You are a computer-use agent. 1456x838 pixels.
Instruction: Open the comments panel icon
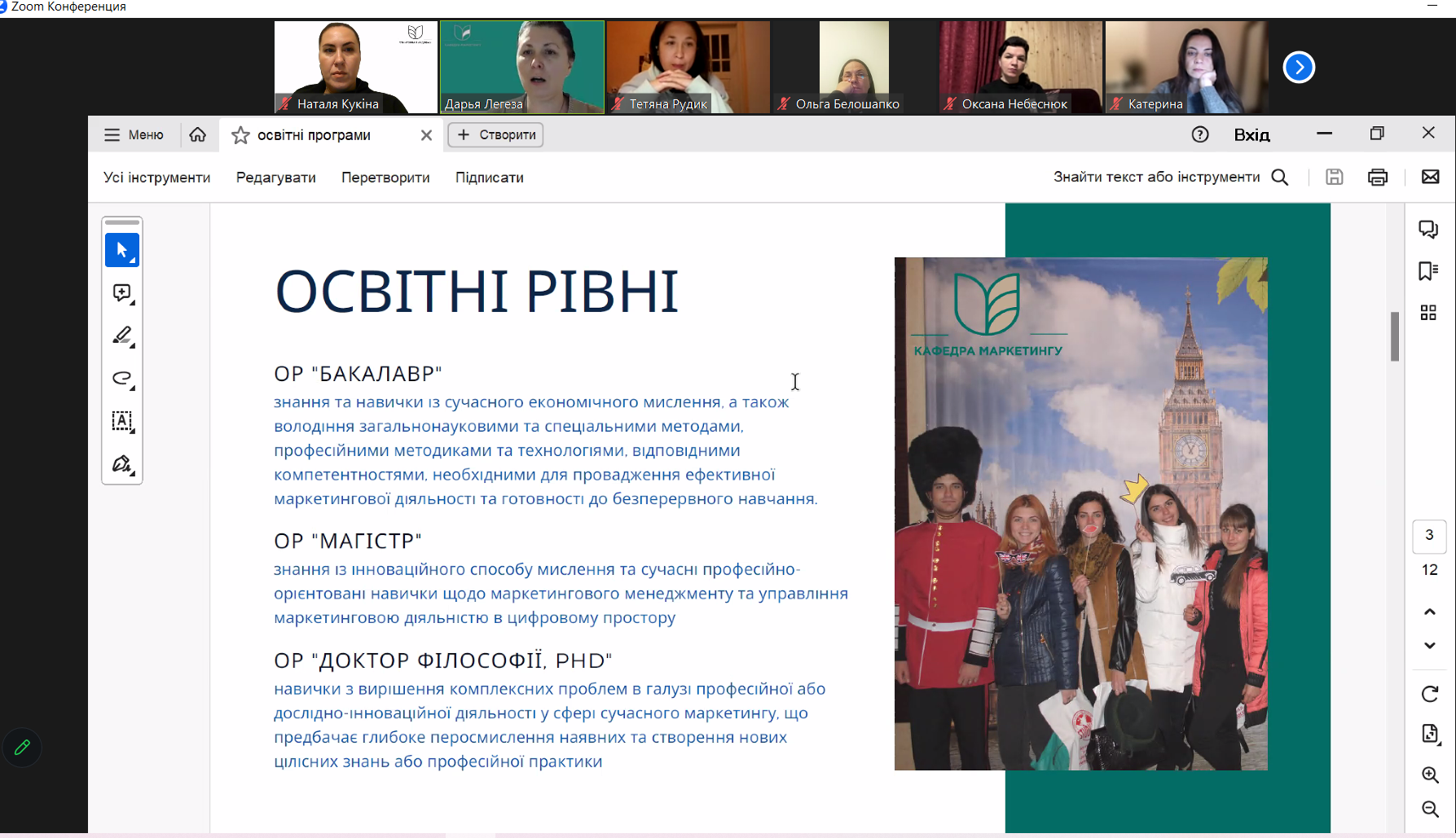pyautogui.click(x=1427, y=229)
